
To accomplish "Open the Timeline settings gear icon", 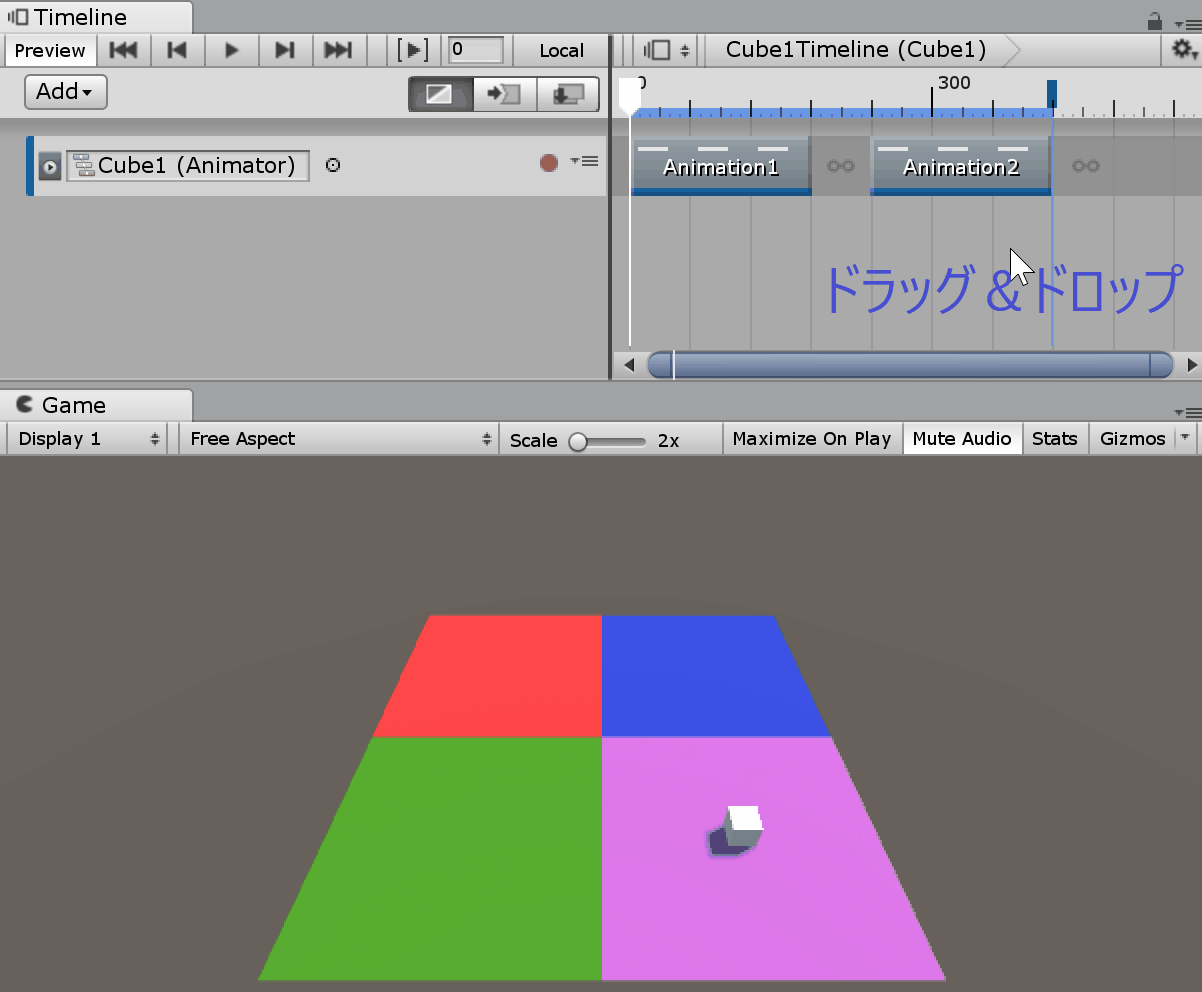I will coord(1184,47).
